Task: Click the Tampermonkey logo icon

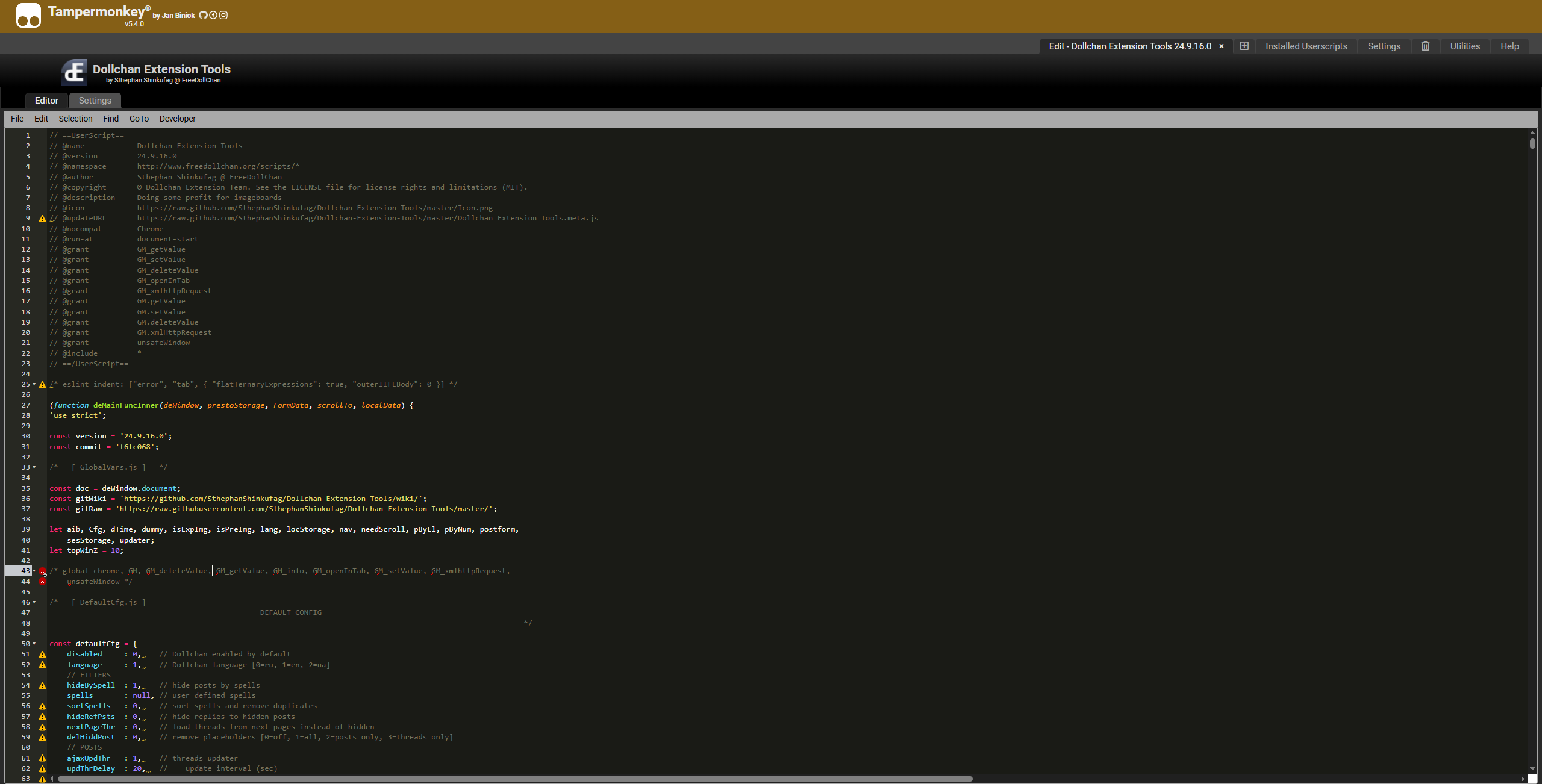Action: (x=28, y=16)
